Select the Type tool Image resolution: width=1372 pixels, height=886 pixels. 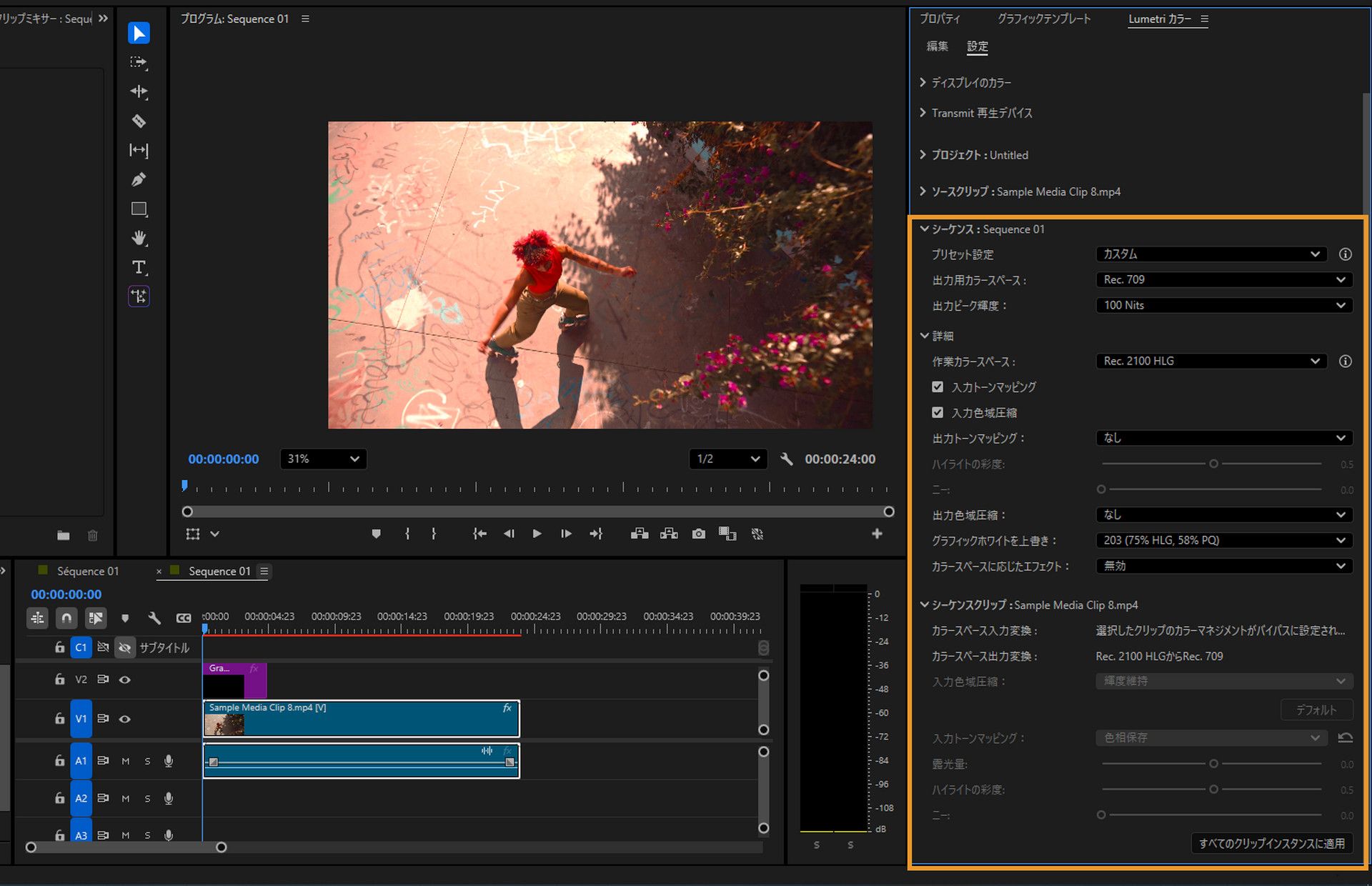pyautogui.click(x=139, y=268)
